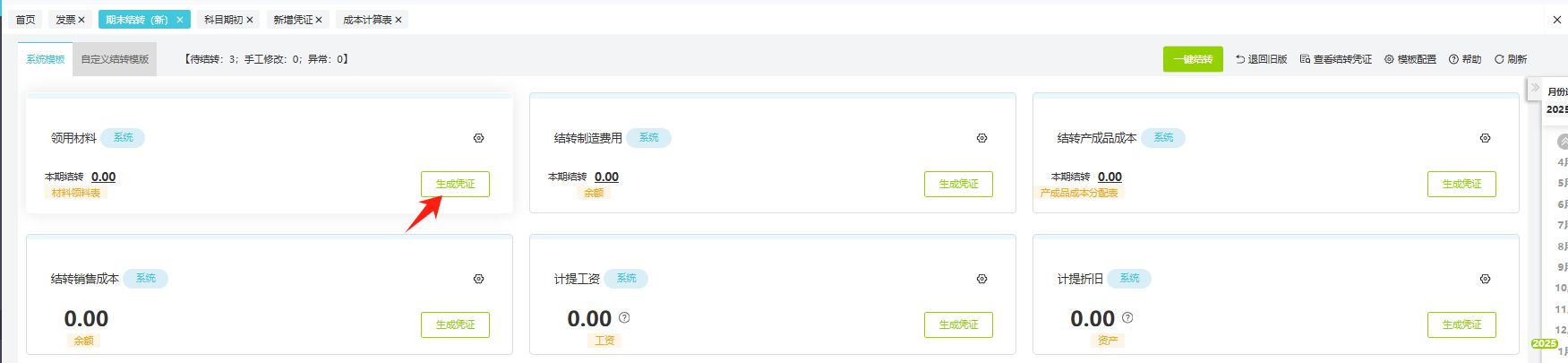
Task: Open settings gear on 计提工资 card
Action: [981, 279]
